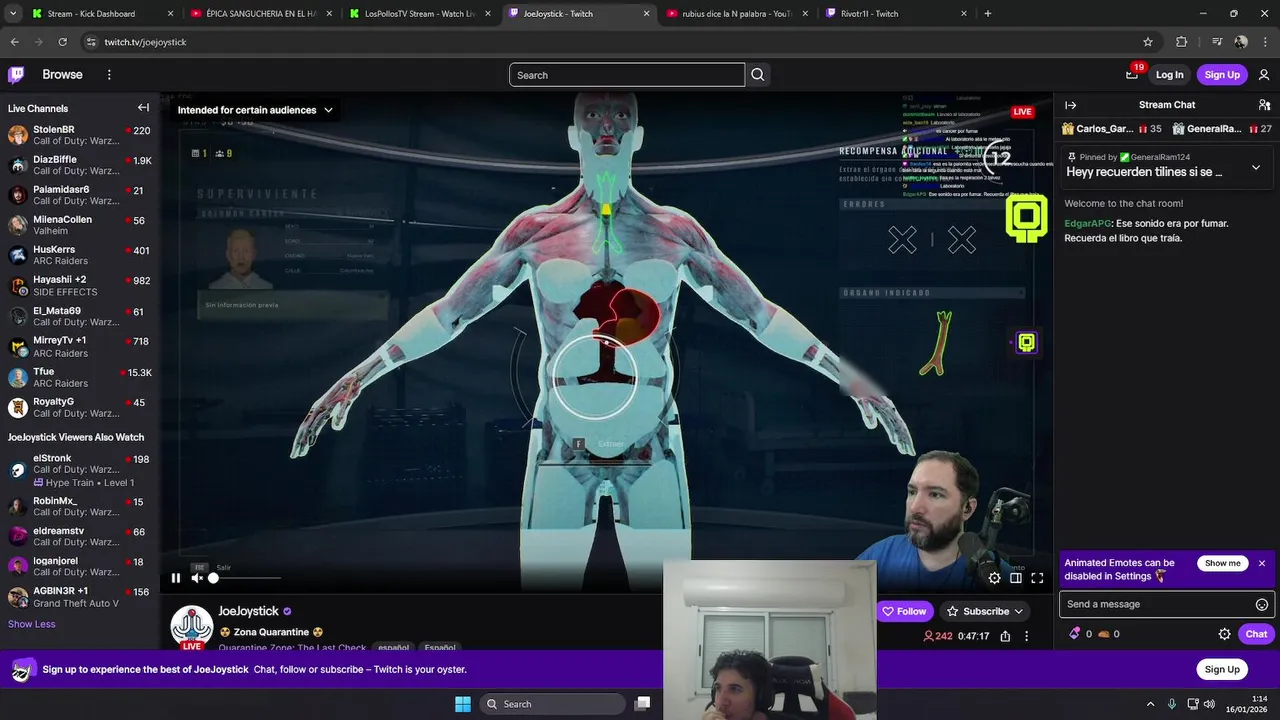Open AGBIN3R's Grand Theft Auto stream

tap(78, 597)
